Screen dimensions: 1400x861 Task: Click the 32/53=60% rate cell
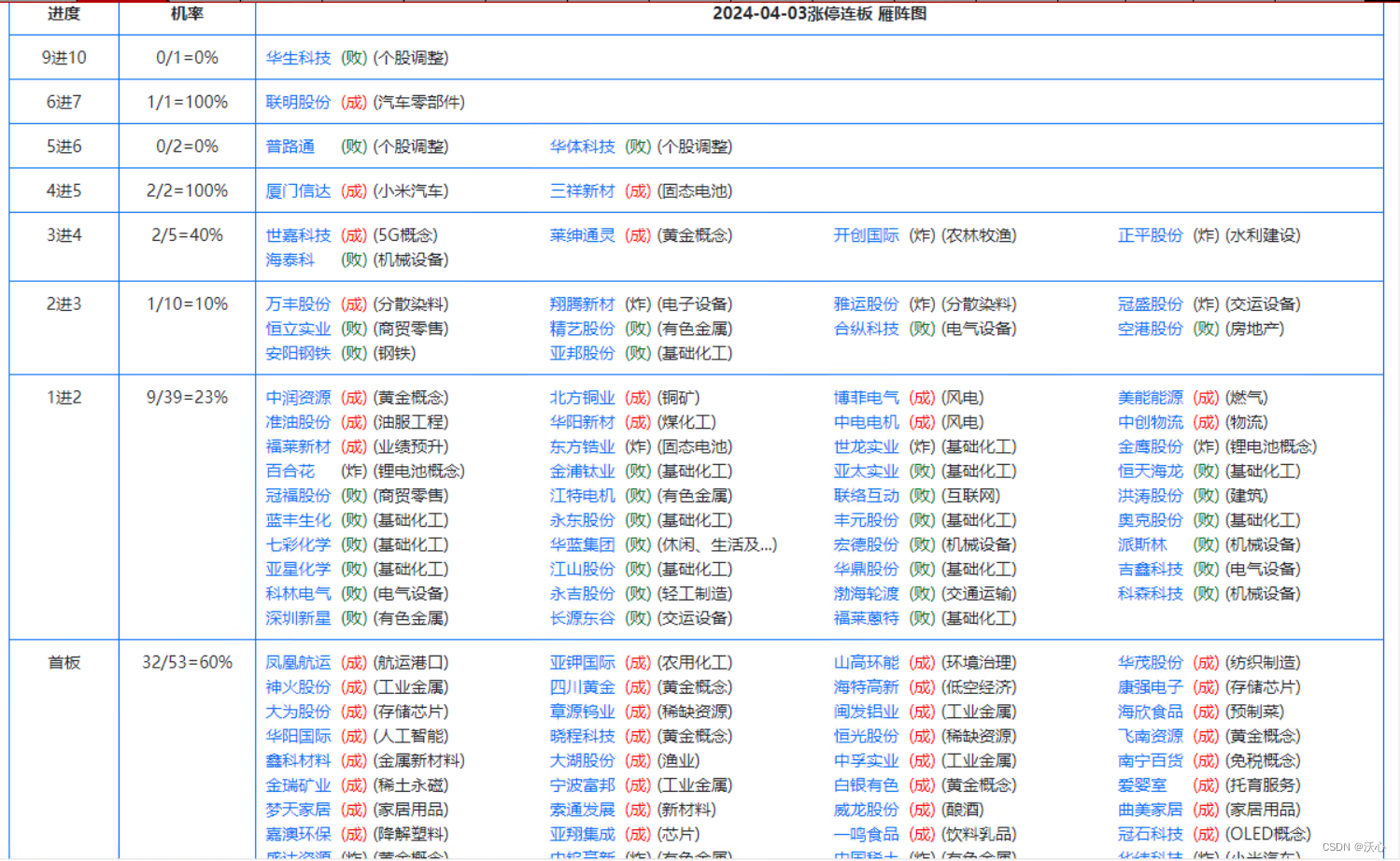188,748
